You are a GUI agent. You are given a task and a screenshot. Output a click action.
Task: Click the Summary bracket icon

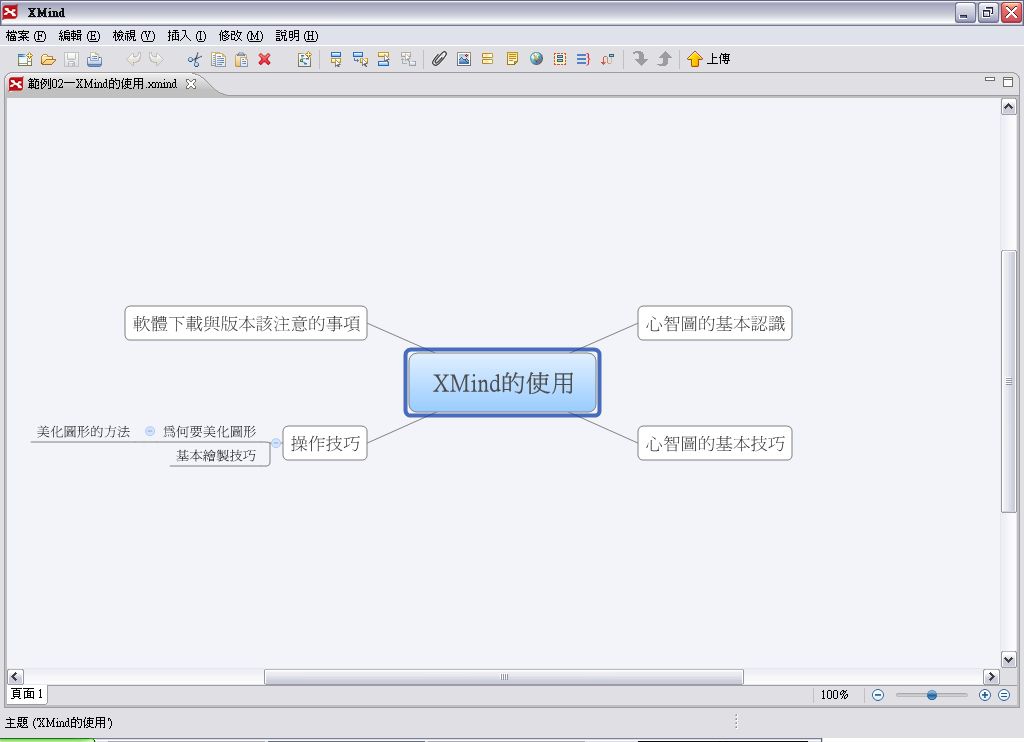tap(583, 59)
